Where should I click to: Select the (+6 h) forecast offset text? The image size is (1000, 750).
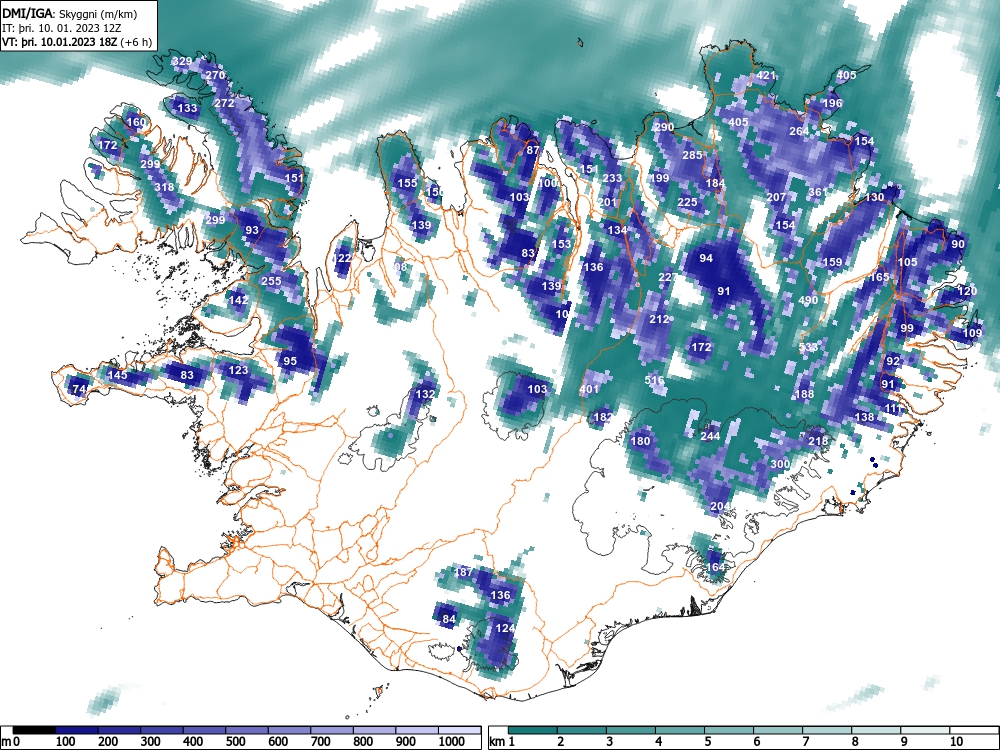(136, 42)
